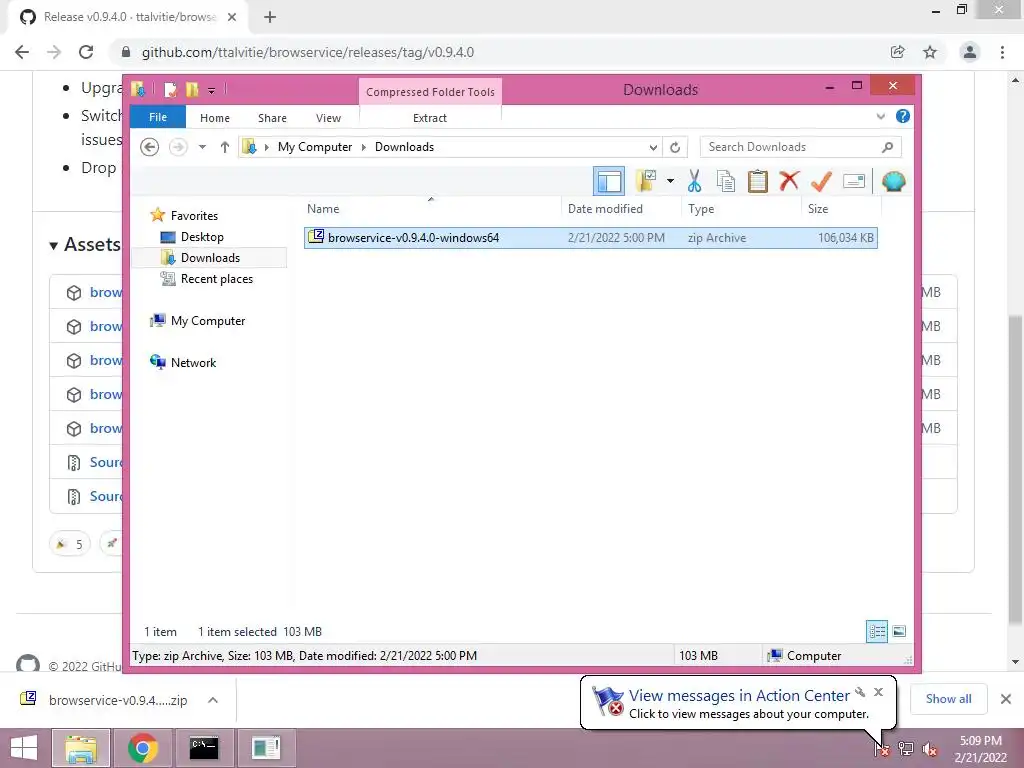
Task: Click the orange checkmark properties icon
Action: (x=821, y=181)
